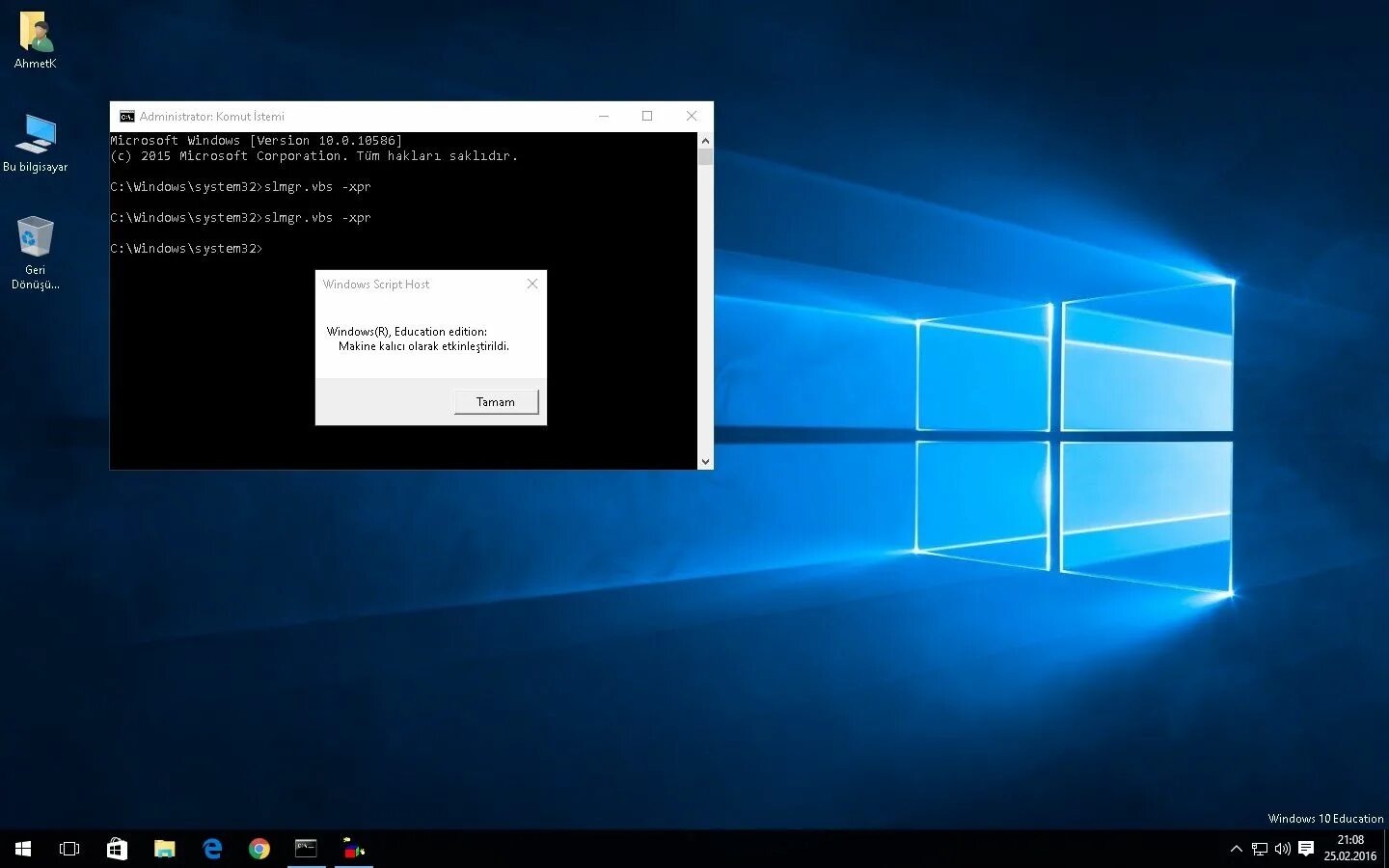Open the Start menu

[23, 849]
